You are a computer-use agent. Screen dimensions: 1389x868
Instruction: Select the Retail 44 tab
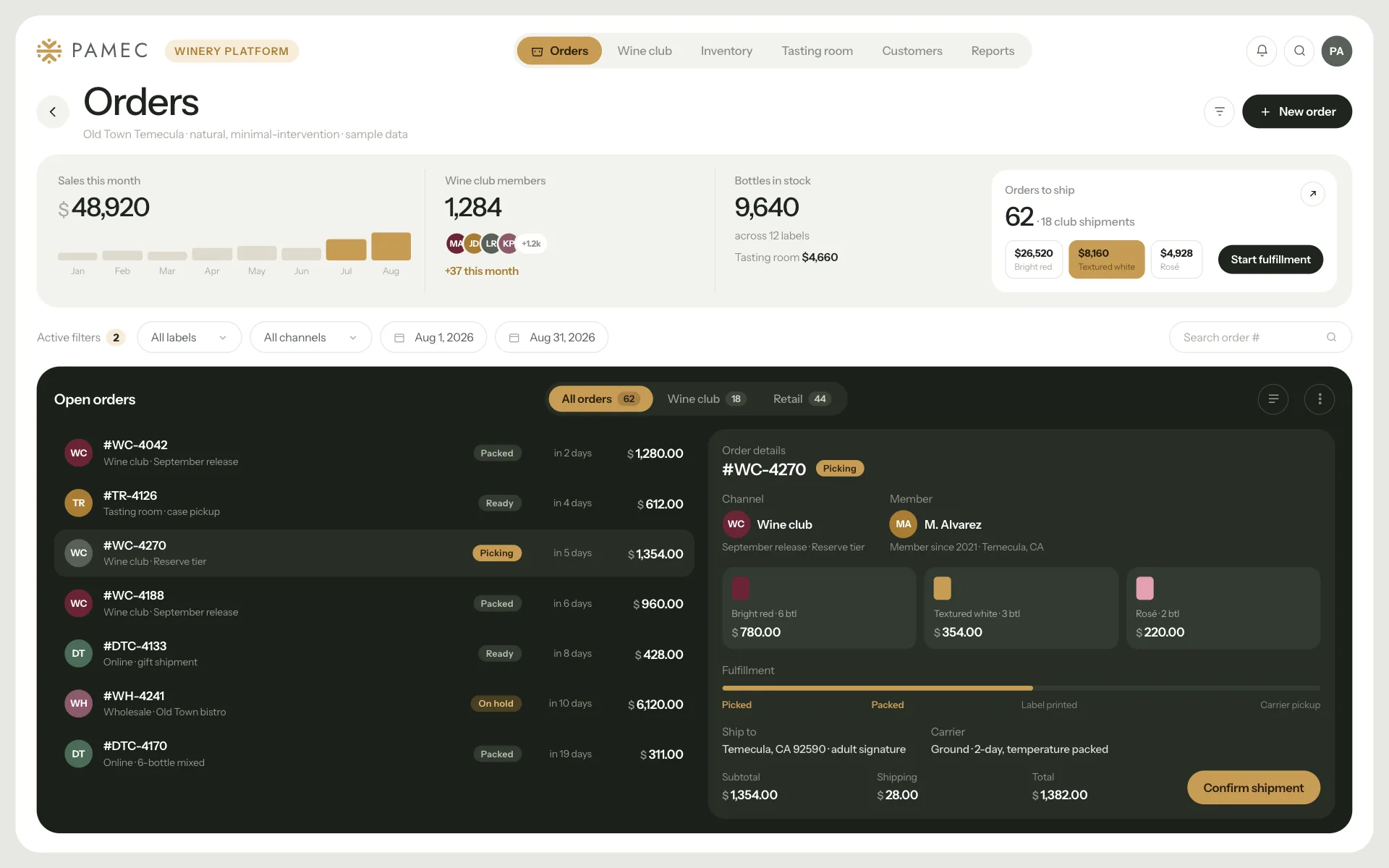[802, 399]
